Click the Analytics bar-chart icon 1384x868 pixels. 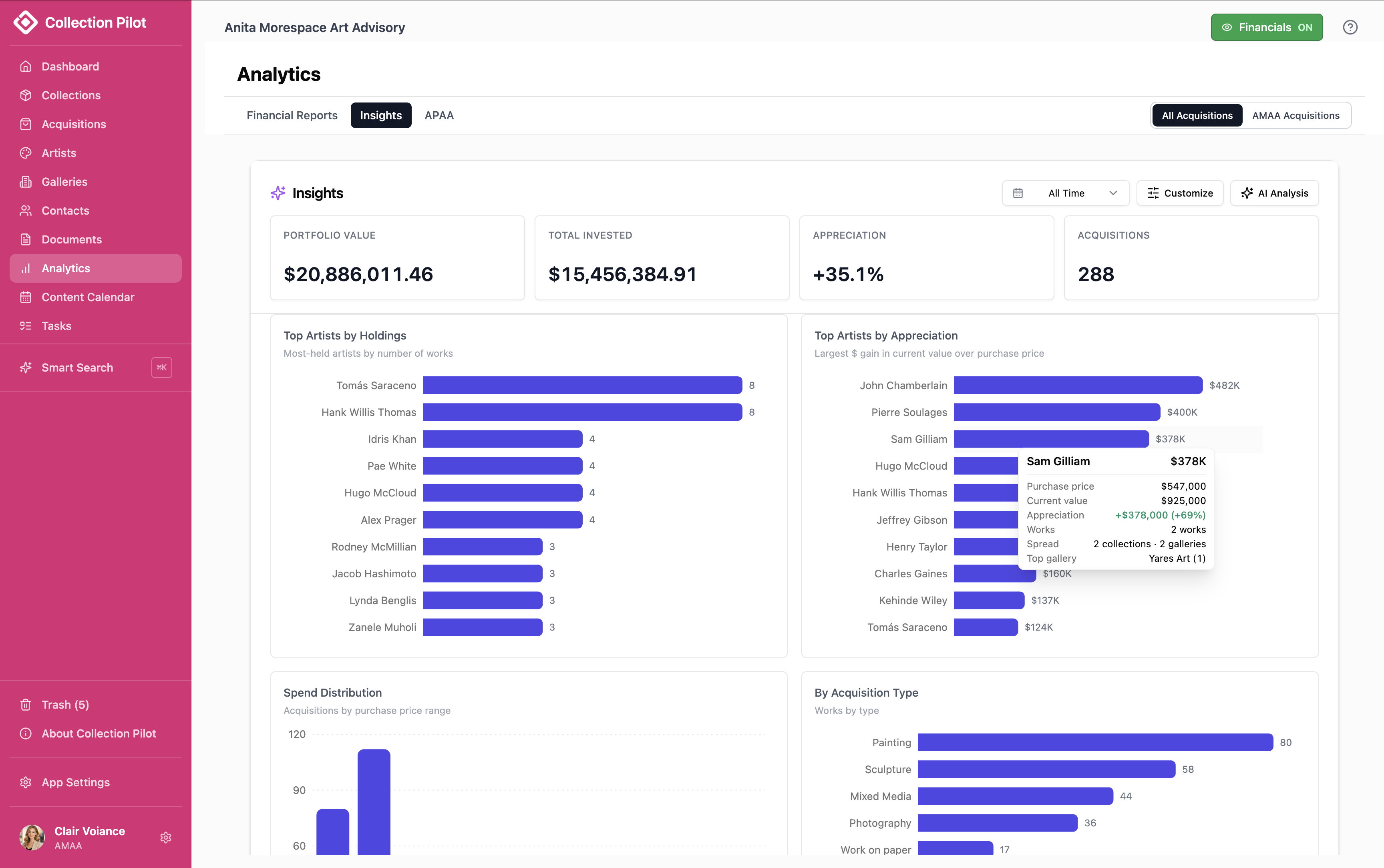(25, 268)
